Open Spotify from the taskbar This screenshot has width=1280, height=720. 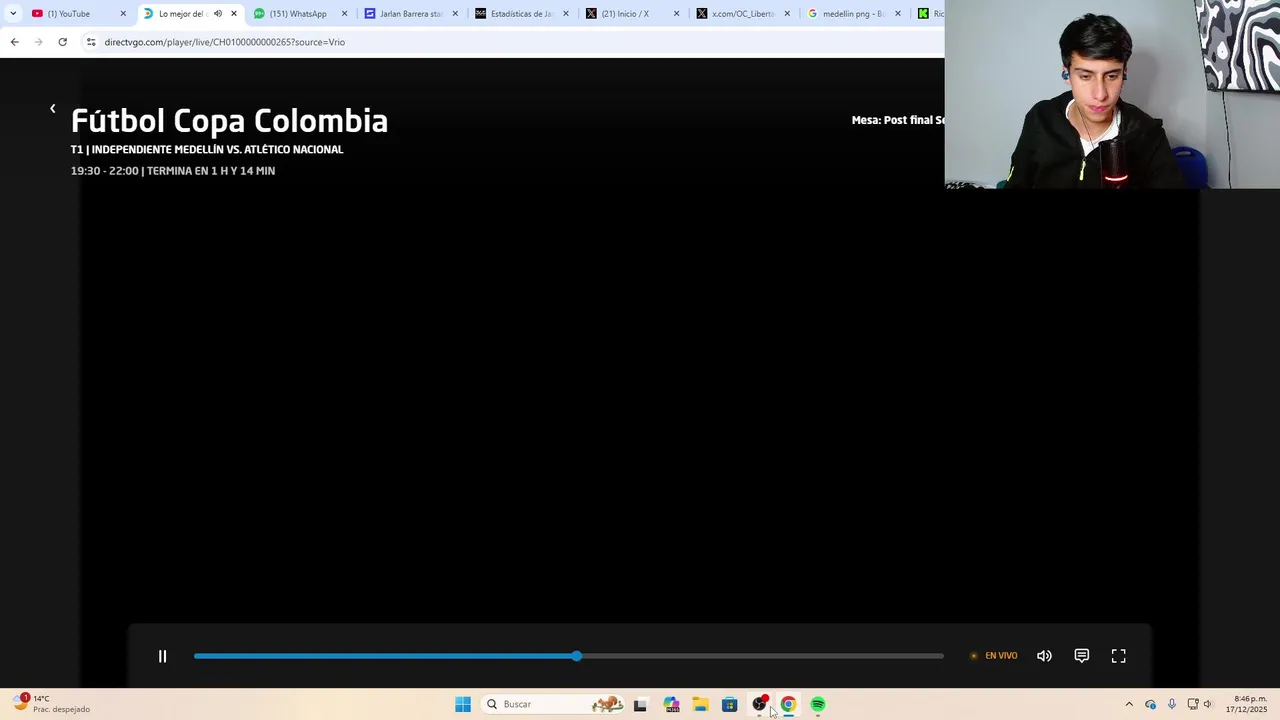818,704
